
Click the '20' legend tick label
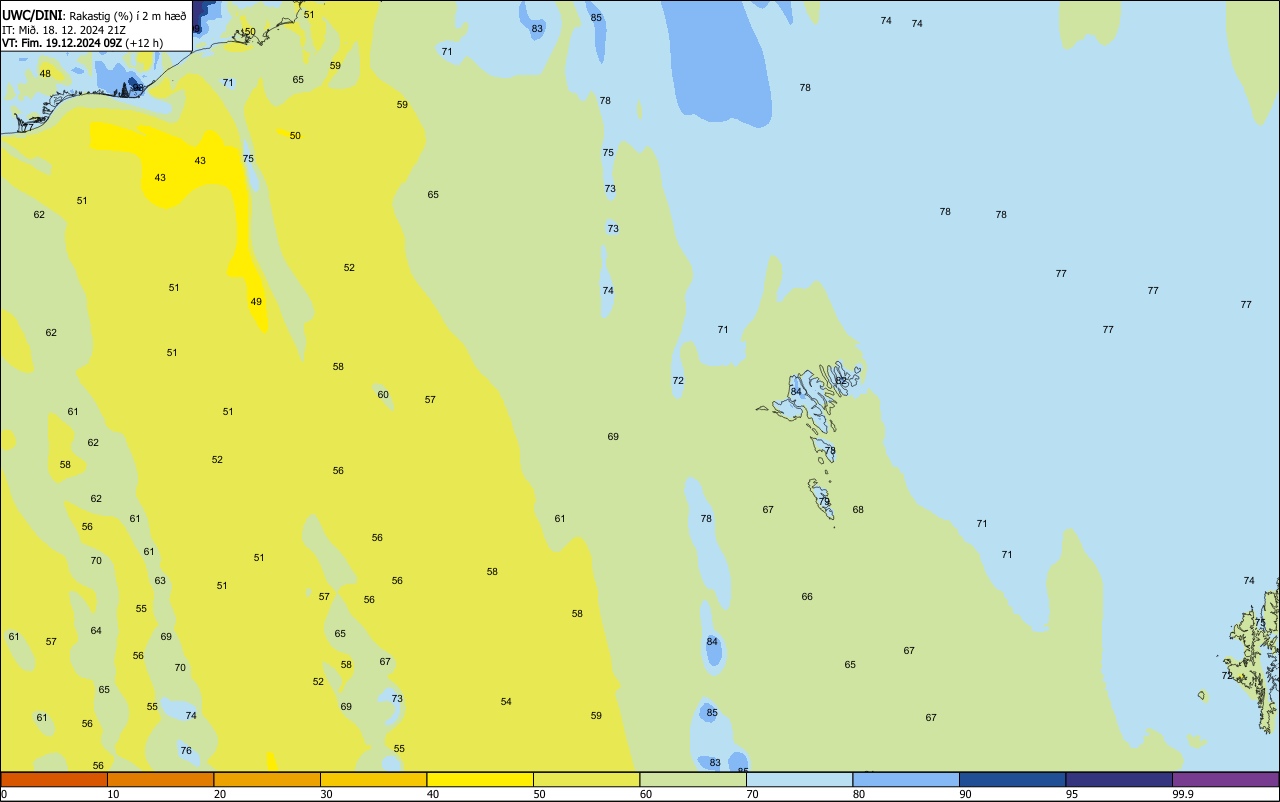click(x=220, y=794)
